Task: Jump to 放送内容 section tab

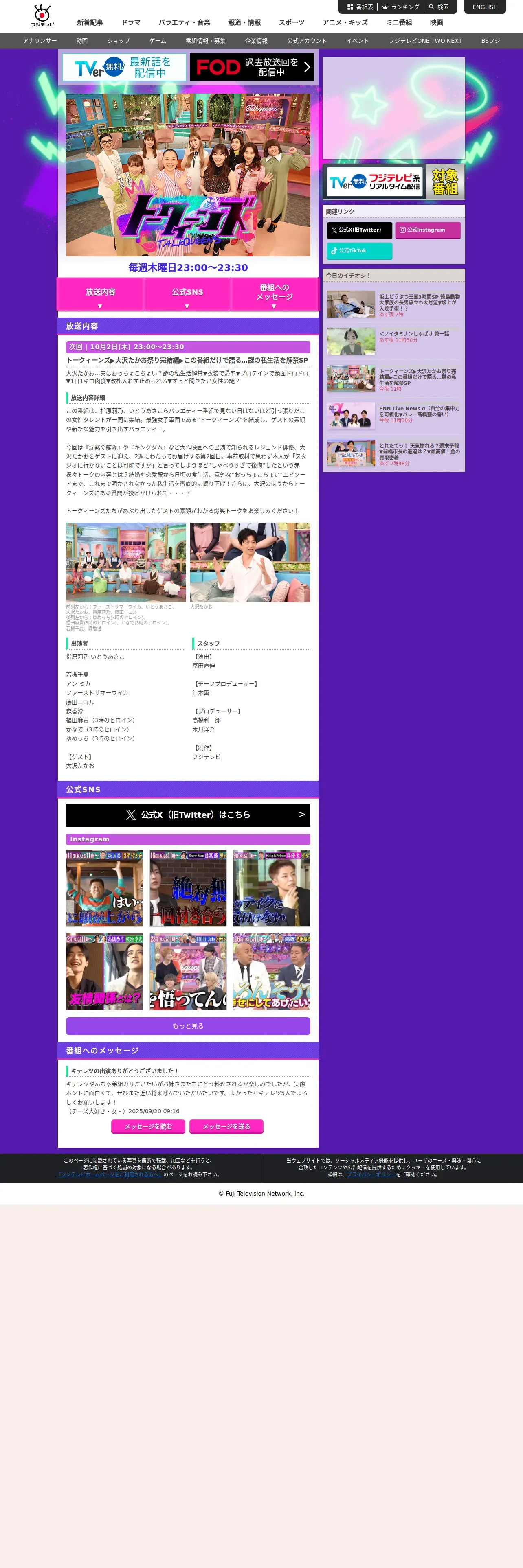Action: click(x=101, y=294)
